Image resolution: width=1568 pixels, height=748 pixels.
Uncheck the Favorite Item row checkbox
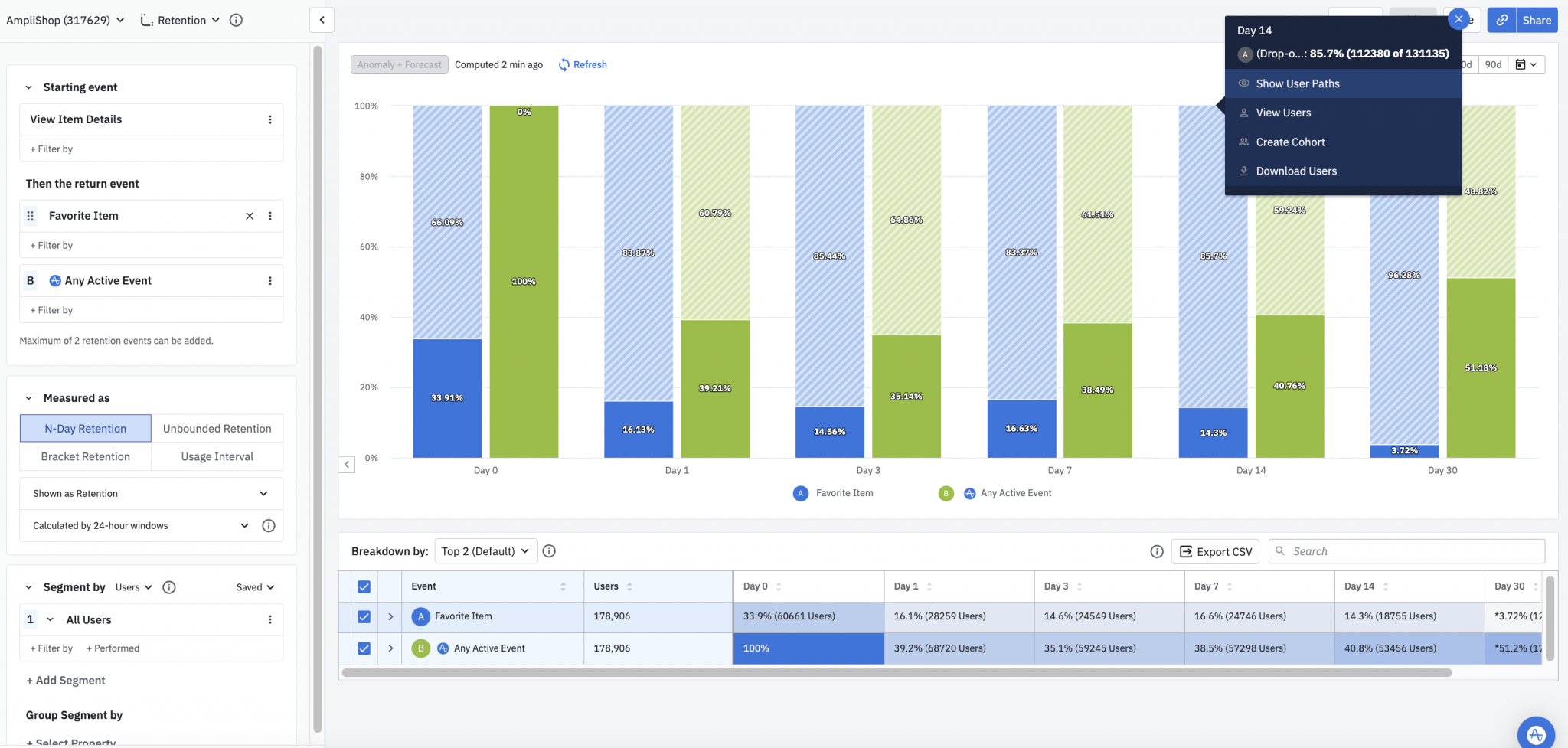pyautogui.click(x=364, y=616)
